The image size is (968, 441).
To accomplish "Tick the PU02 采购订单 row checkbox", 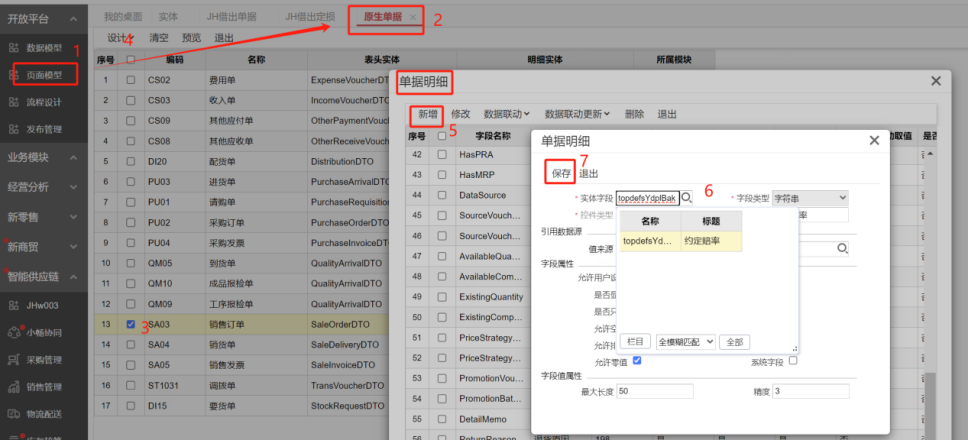I will [131, 222].
